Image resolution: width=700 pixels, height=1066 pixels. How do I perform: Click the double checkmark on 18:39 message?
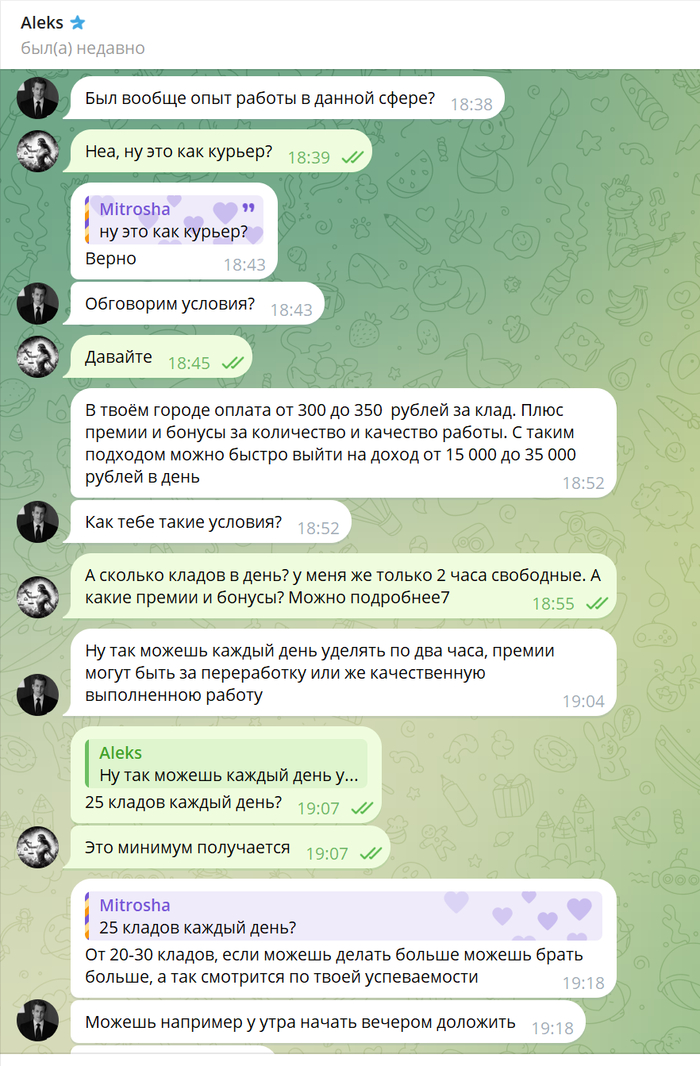click(x=352, y=158)
